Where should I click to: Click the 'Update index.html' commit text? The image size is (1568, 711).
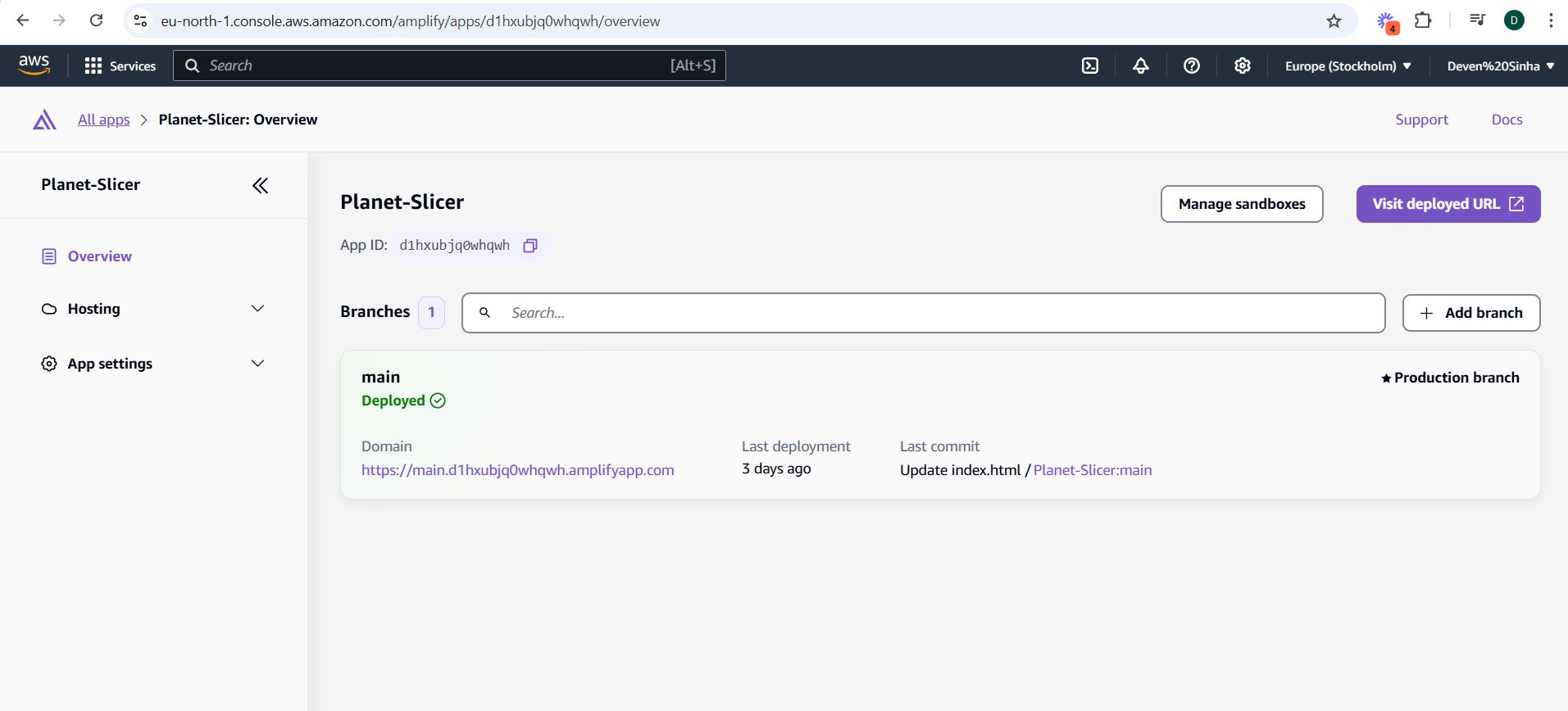click(960, 470)
